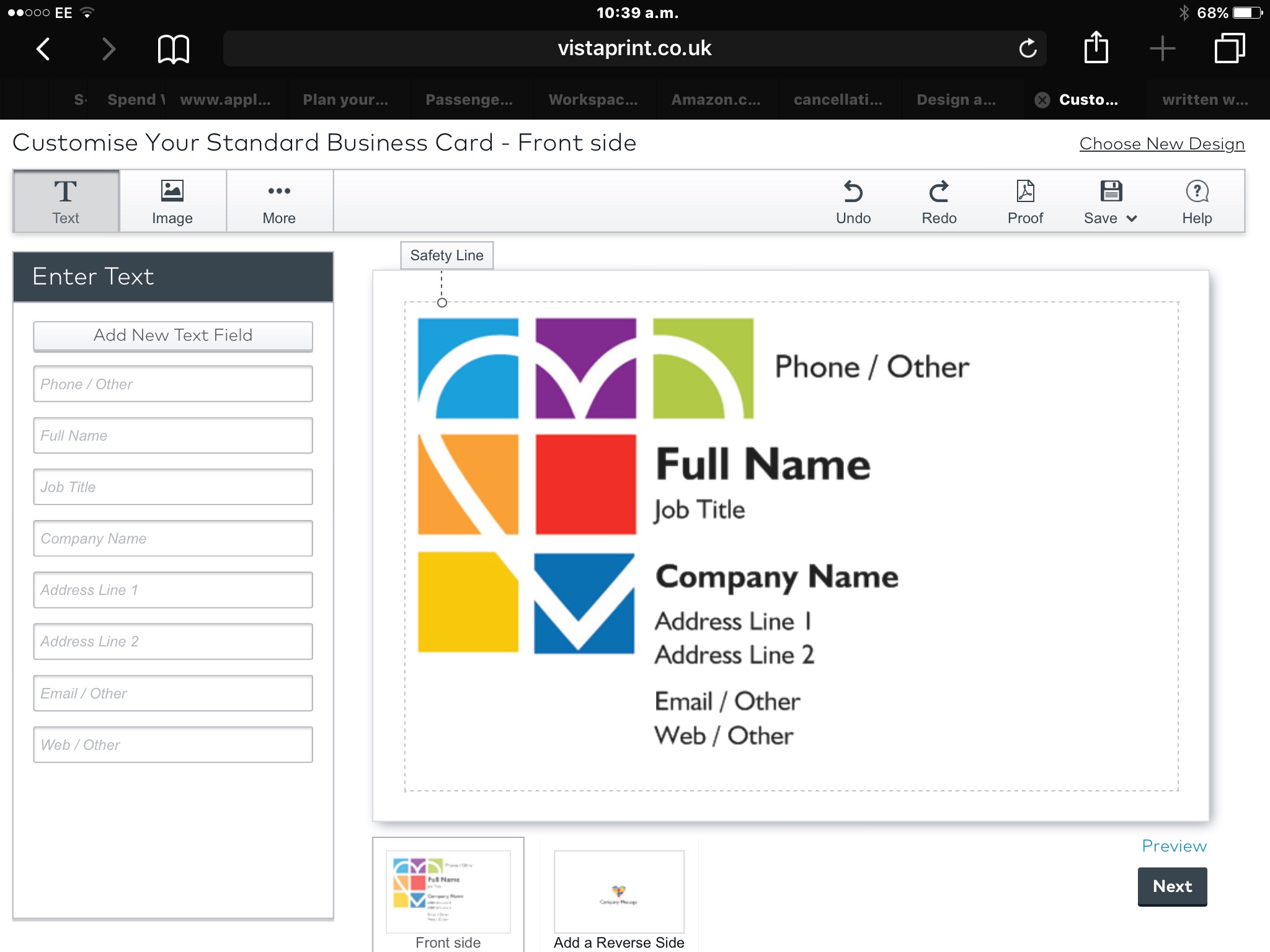
Task: Click the Preview link
Action: click(1174, 846)
